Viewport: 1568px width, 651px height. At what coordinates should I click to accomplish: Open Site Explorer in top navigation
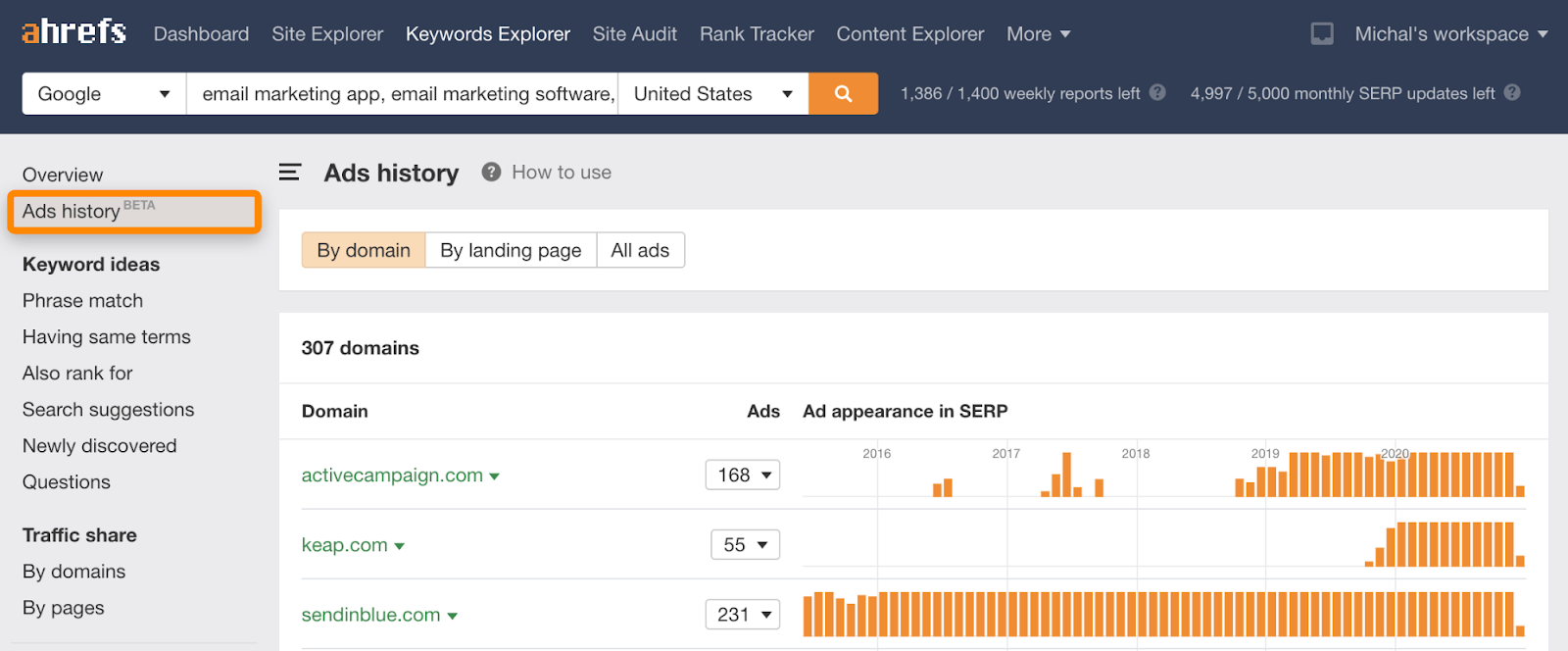(x=327, y=34)
